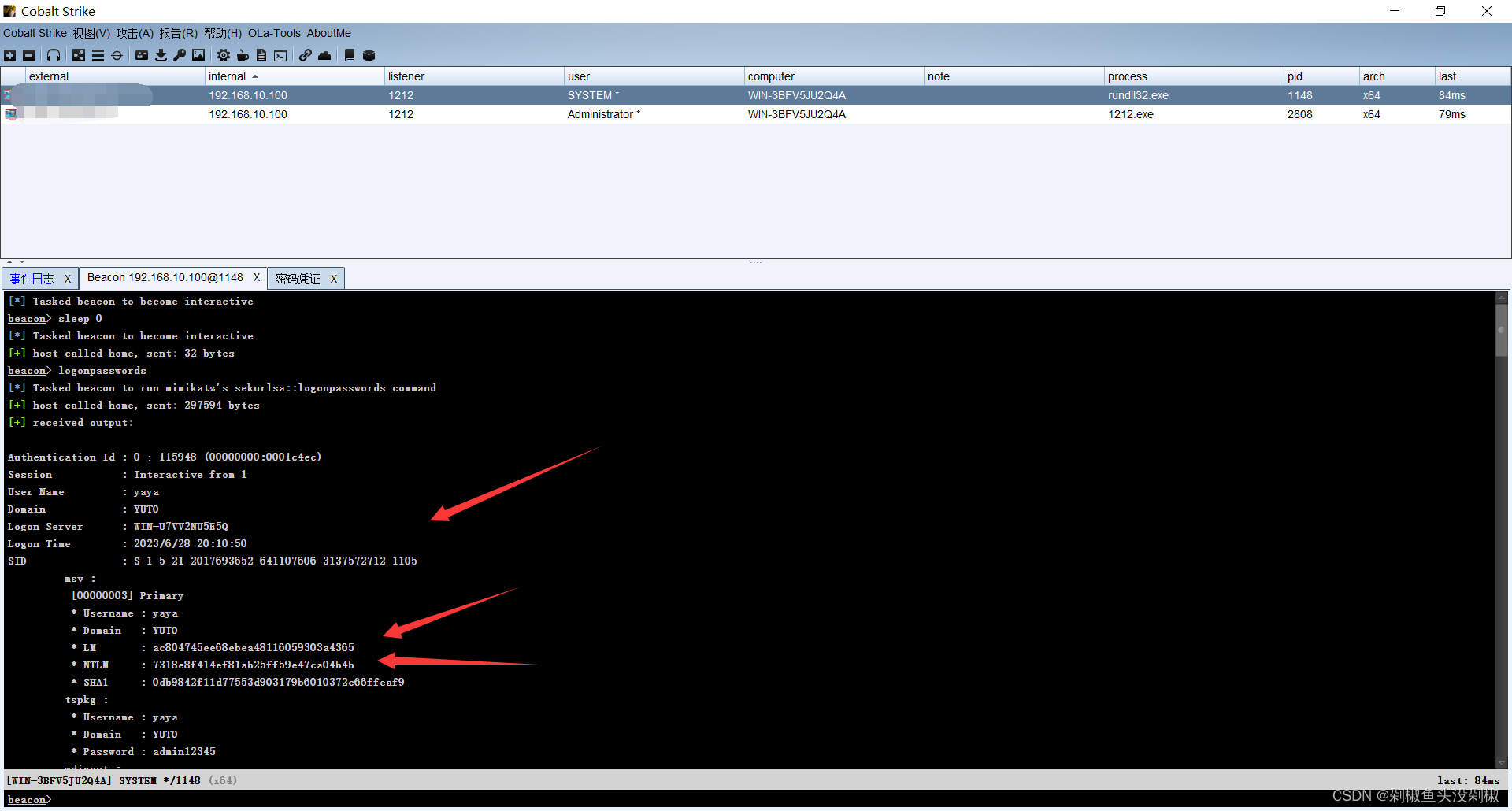The height and width of the screenshot is (811, 1512).
Task: Click the NTLM hash value line
Action: pyautogui.click(x=213, y=665)
